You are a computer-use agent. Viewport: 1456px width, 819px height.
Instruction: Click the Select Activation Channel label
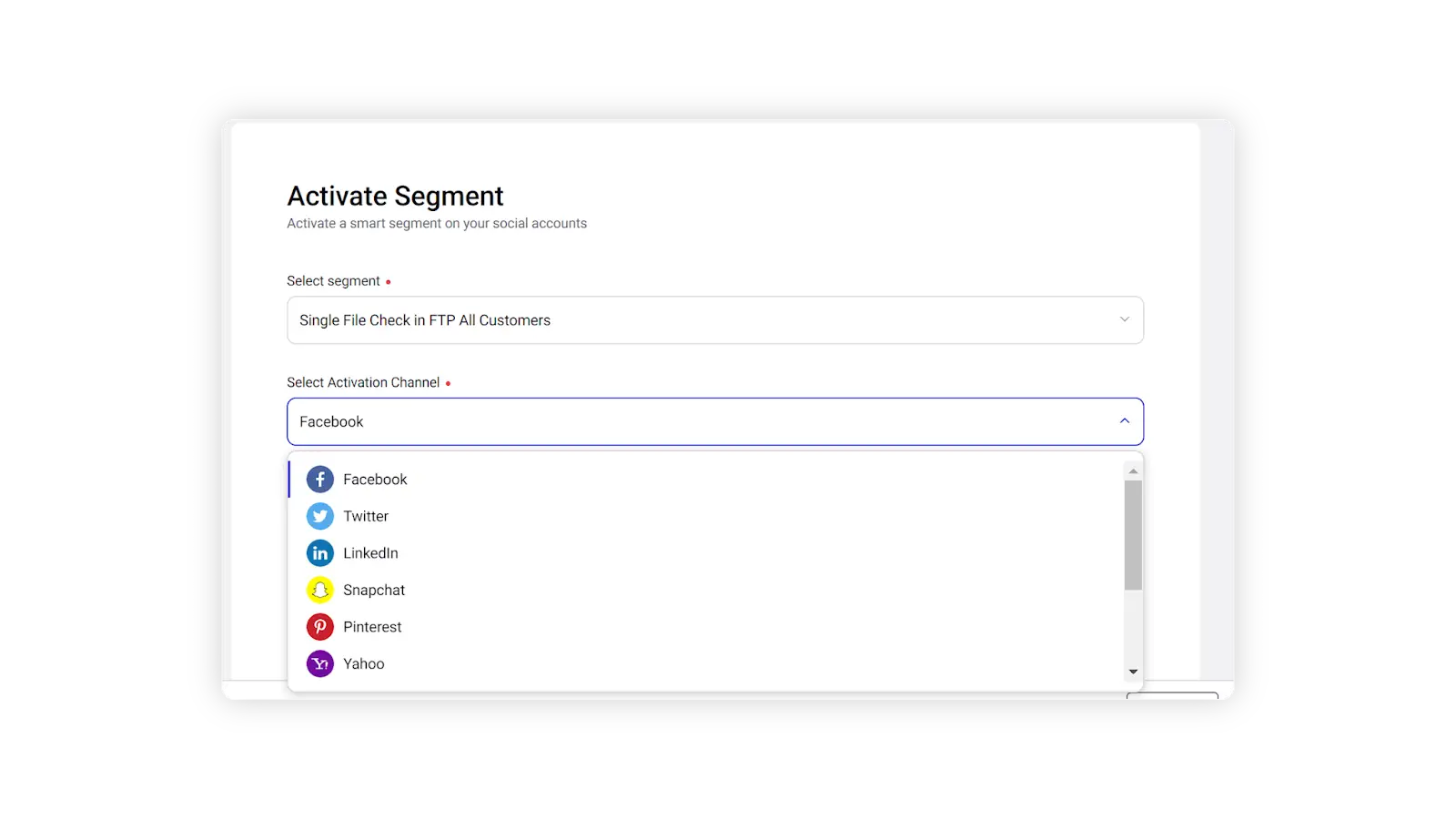(x=363, y=382)
